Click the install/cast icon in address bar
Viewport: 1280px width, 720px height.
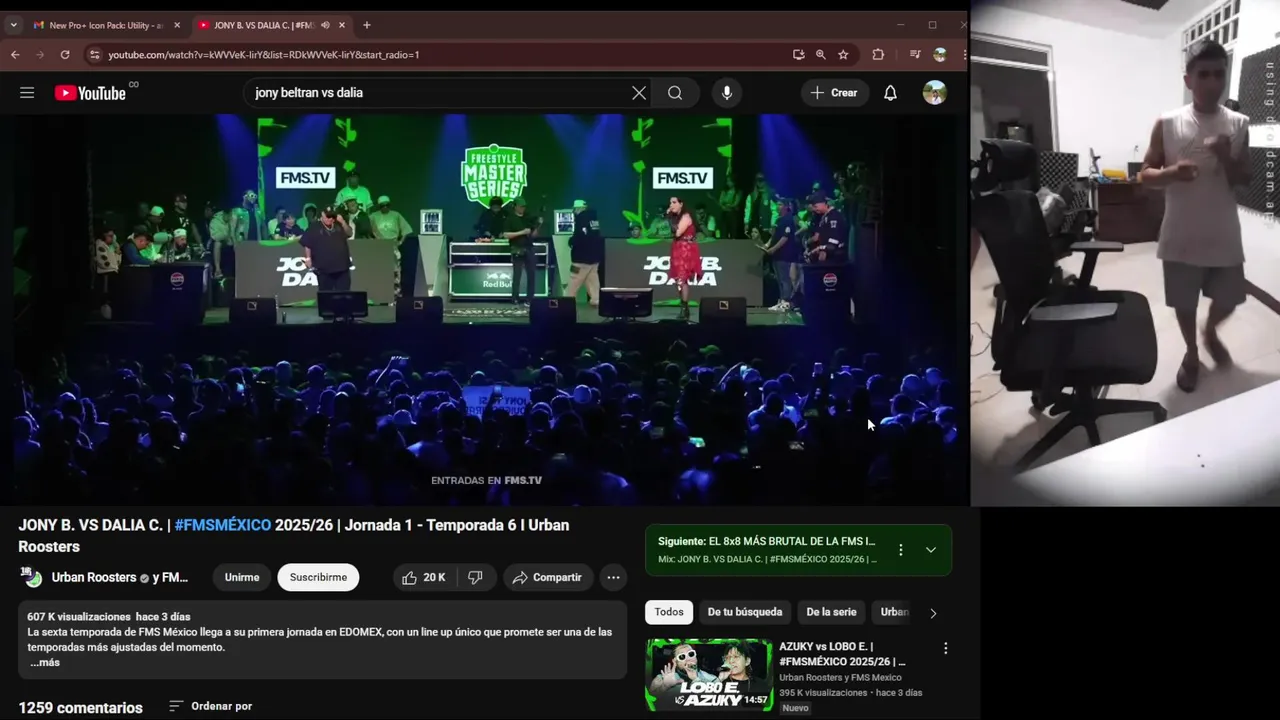click(x=798, y=55)
